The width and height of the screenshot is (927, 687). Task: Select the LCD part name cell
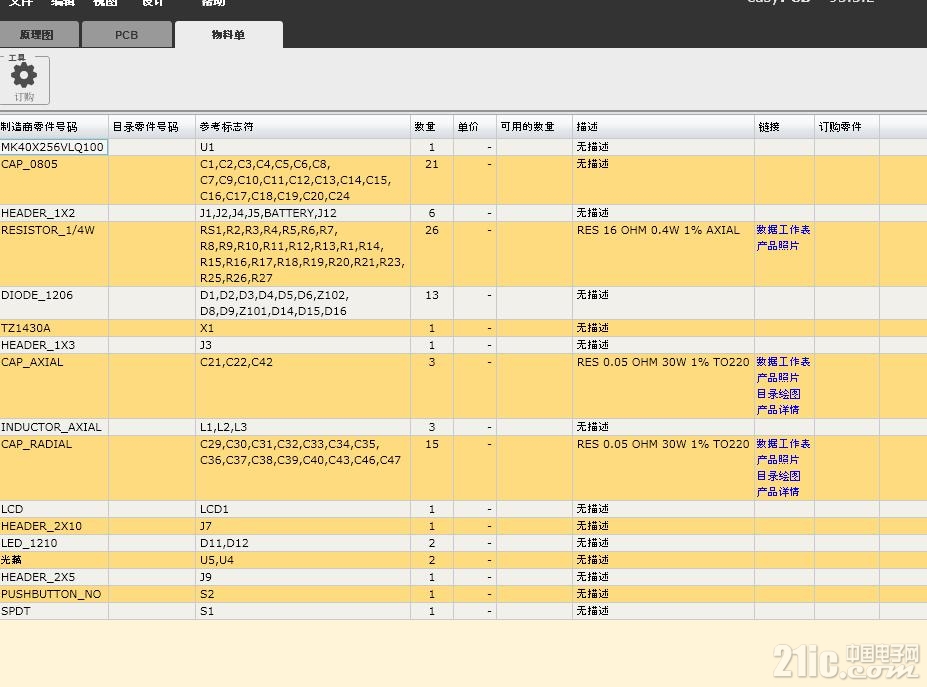click(x=54, y=509)
